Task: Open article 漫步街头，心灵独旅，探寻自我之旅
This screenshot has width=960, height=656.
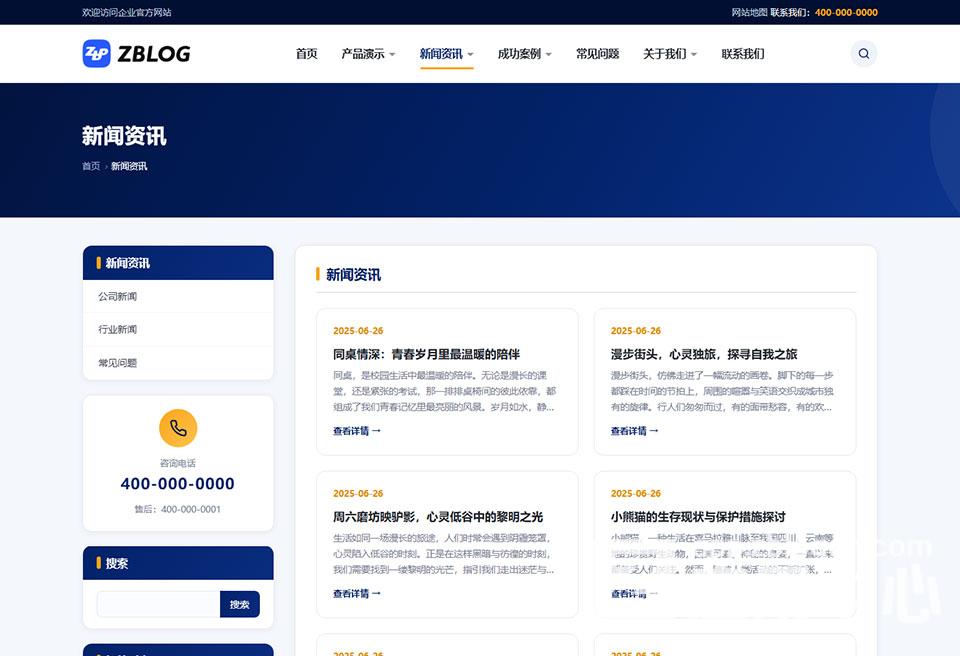Action: pyautogui.click(x=704, y=354)
